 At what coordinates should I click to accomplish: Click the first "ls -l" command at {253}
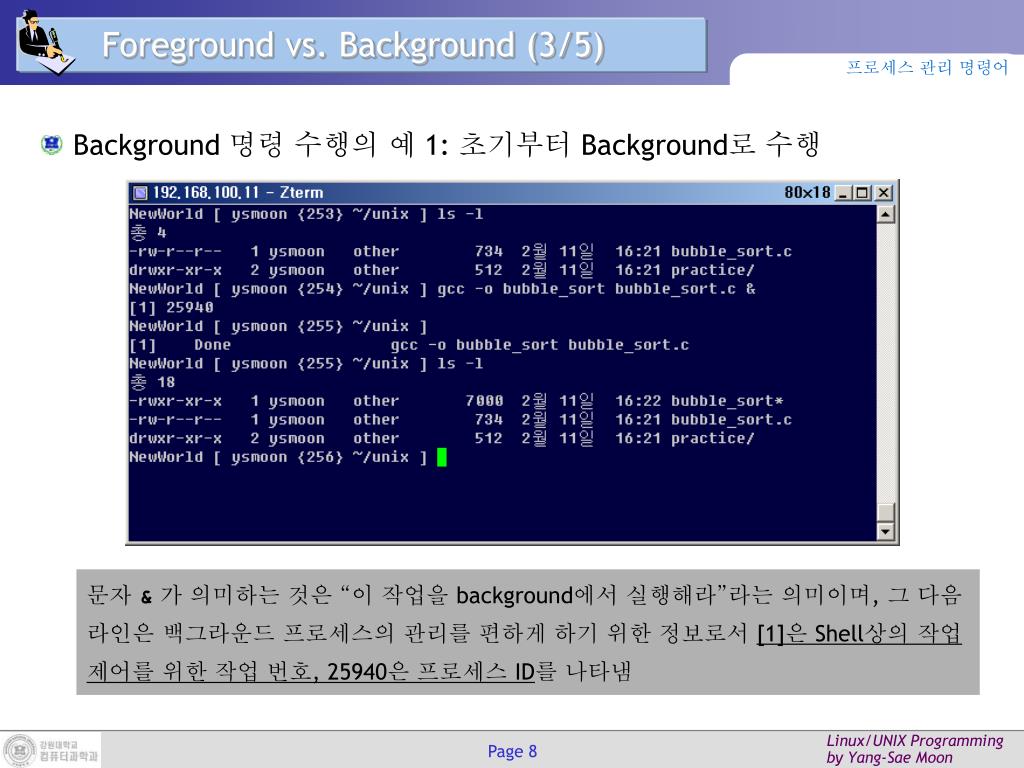tap(460, 214)
